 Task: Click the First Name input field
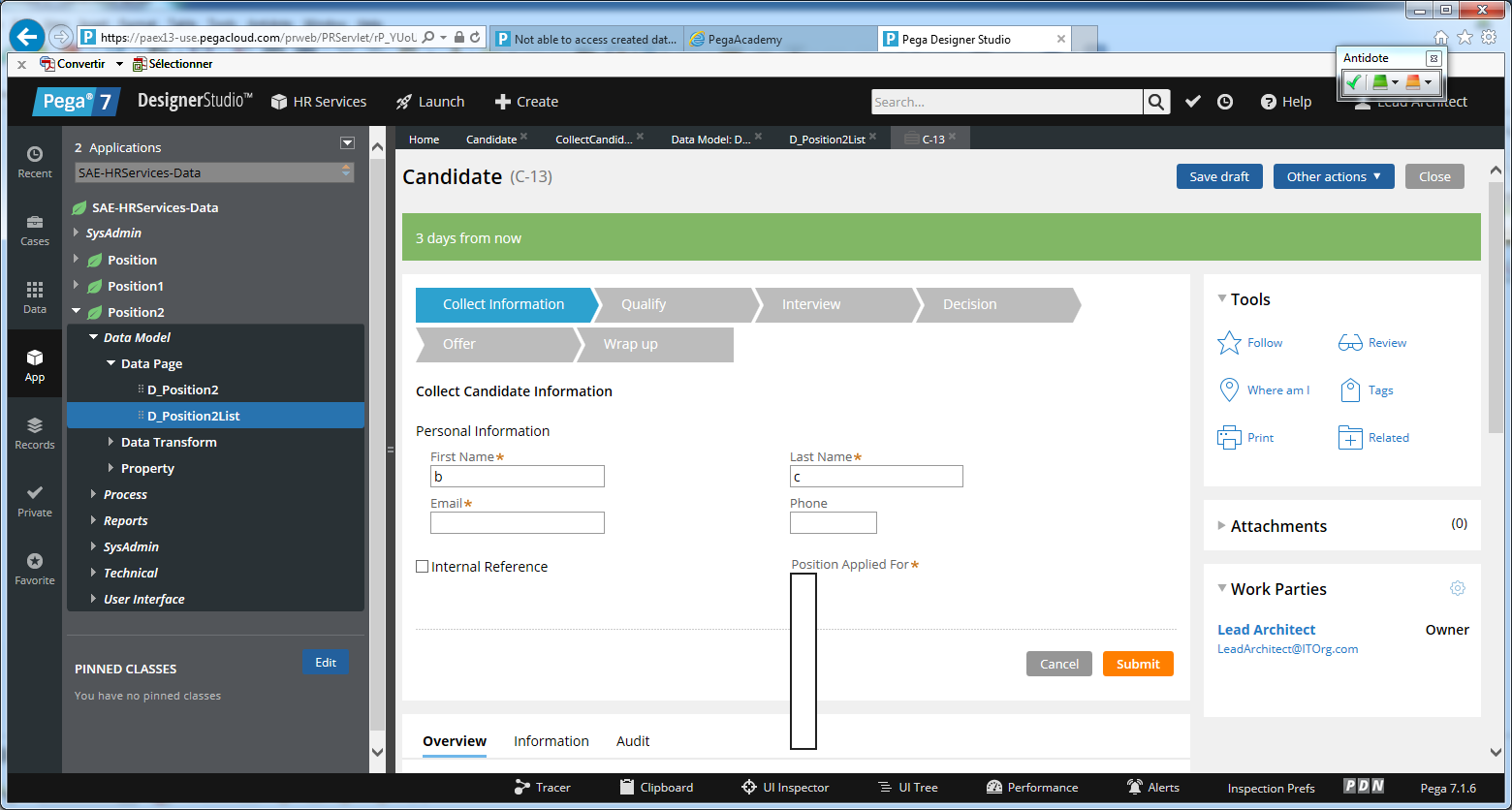[x=518, y=476]
